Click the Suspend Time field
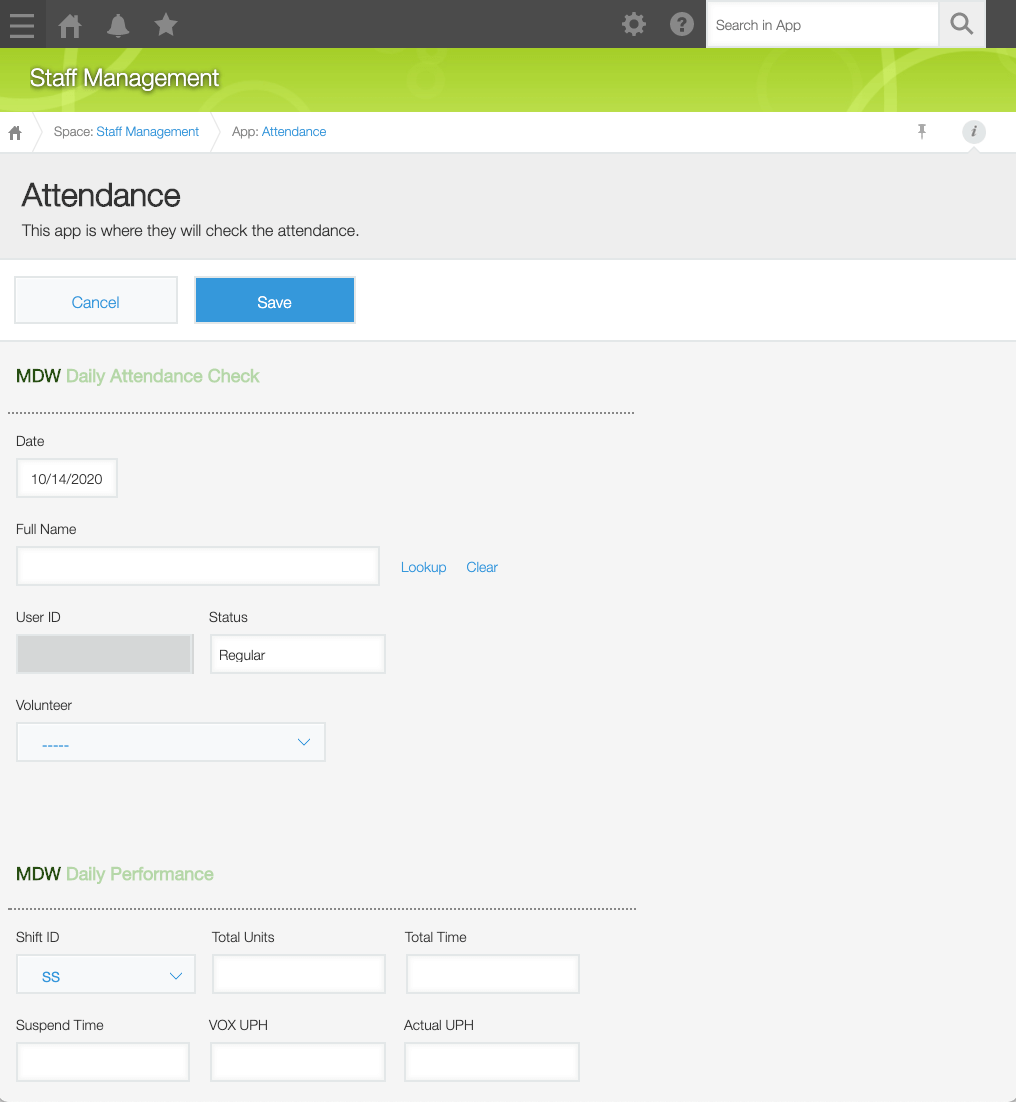Image resolution: width=1016 pixels, height=1102 pixels. 103,1062
